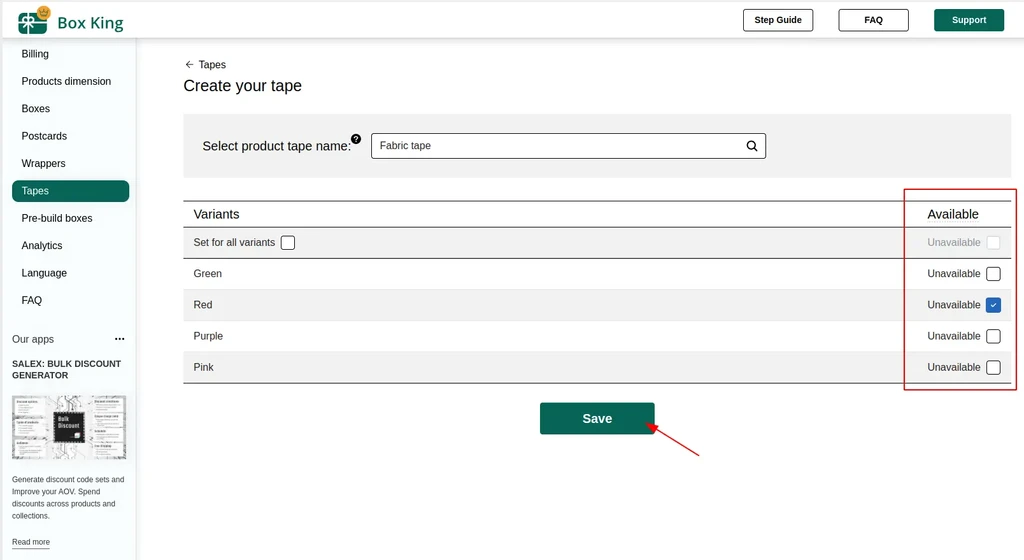Viewport: 1024px width, 560px height.
Task: Uncheck the Red variant unavailable checkbox
Action: tap(993, 305)
